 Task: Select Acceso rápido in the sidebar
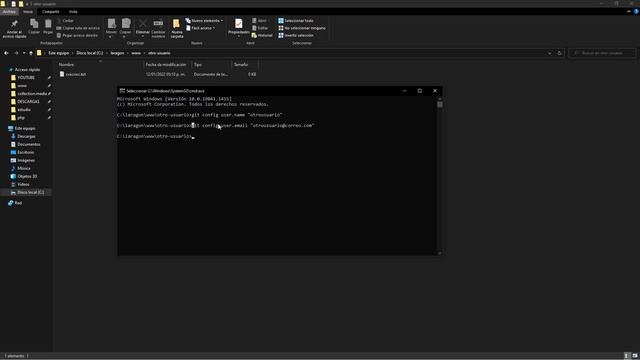tap(27, 69)
